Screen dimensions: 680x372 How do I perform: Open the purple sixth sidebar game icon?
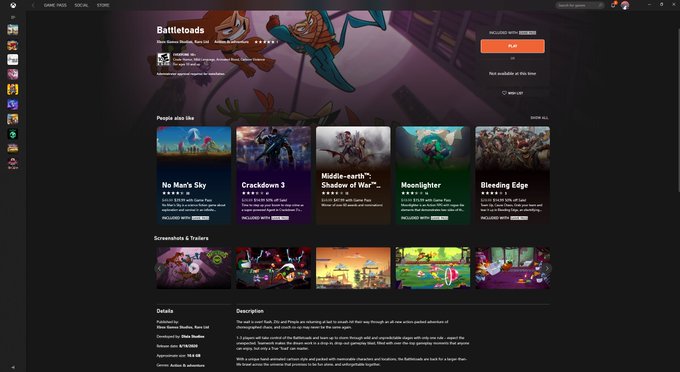pos(13,104)
